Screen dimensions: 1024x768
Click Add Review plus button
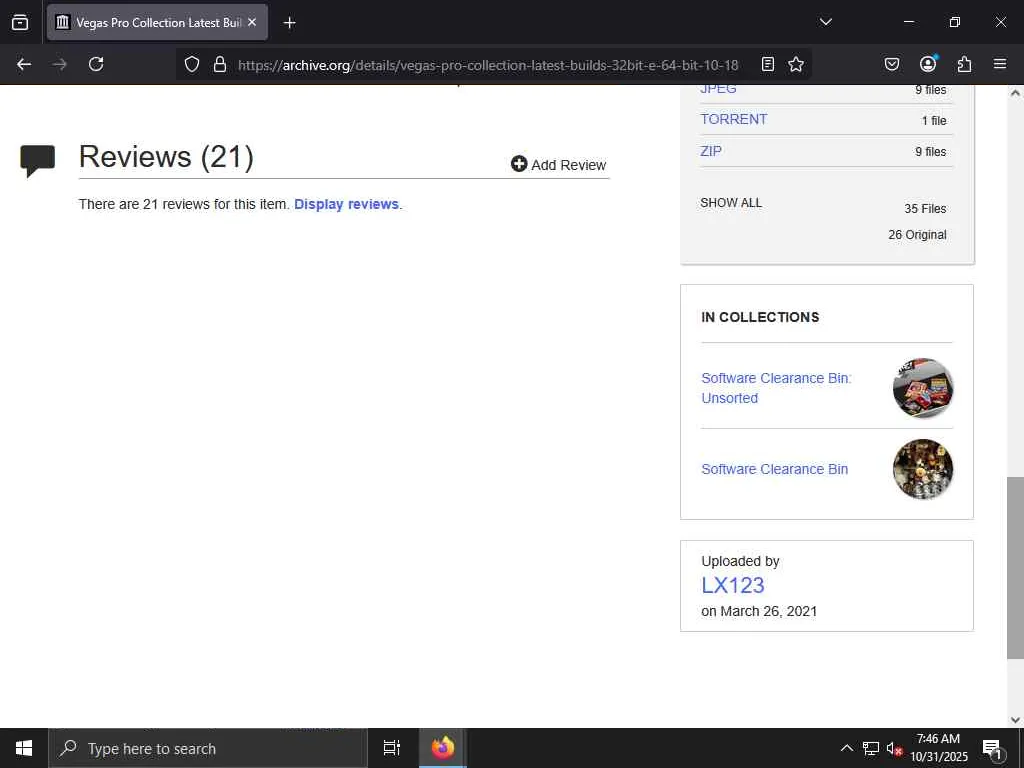(558, 165)
